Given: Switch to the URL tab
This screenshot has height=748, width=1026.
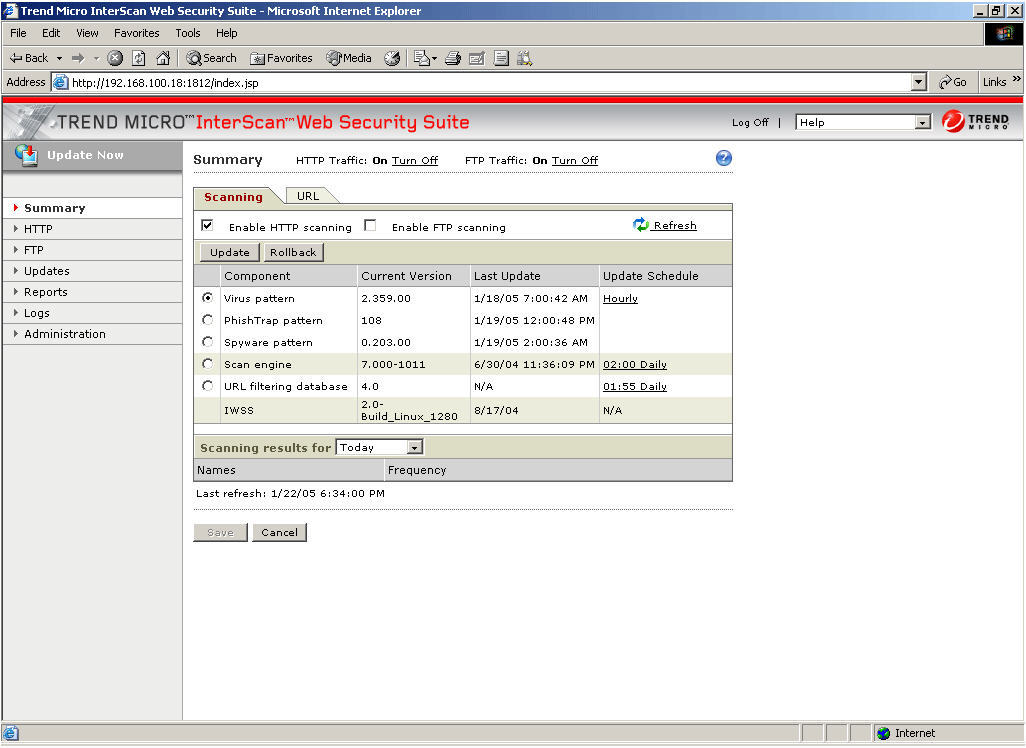Looking at the screenshot, I should [x=310, y=196].
